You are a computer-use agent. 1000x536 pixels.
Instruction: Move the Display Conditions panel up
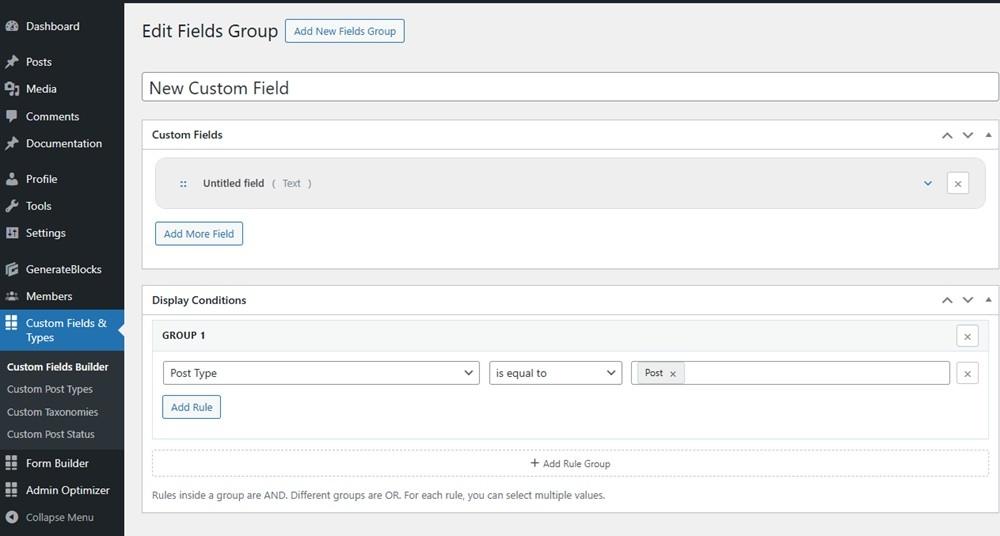click(947, 300)
